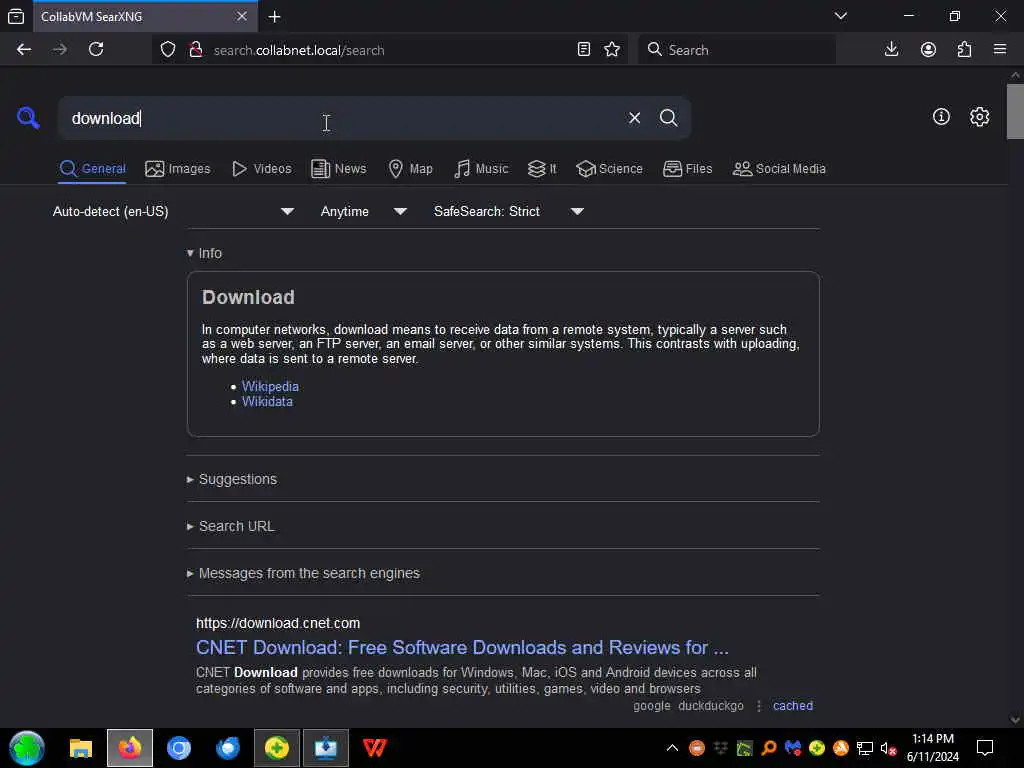The image size is (1024, 768).
Task: Toggle reader view icon
Action: [584, 50]
